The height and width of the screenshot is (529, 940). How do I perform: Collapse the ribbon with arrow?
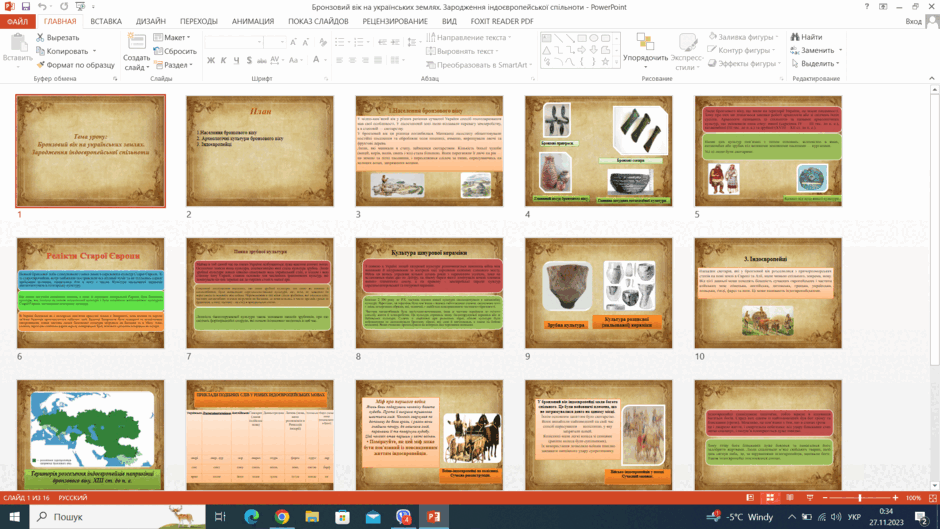[x=932, y=79]
